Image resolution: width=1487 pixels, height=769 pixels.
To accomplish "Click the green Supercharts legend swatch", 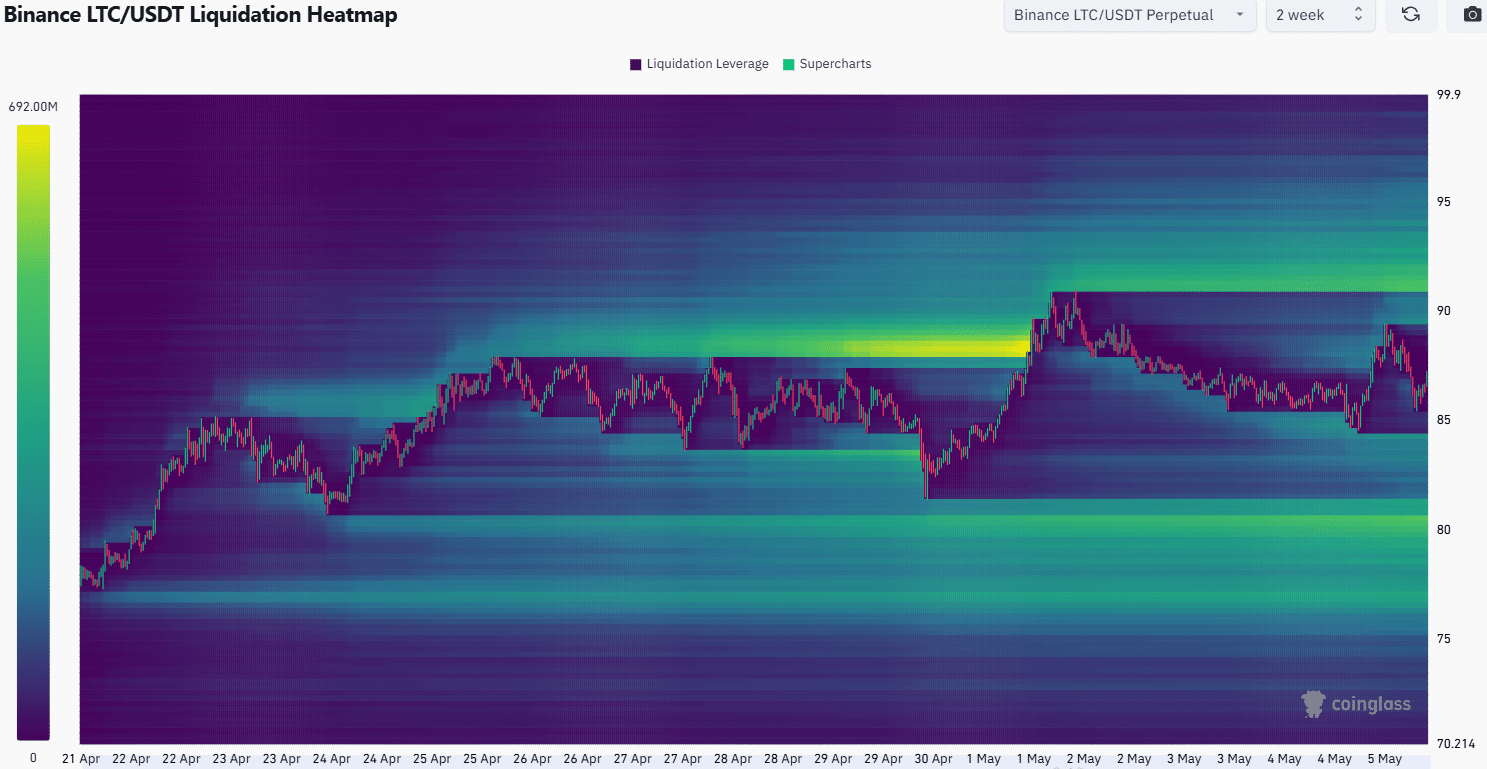I will [788, 64].
